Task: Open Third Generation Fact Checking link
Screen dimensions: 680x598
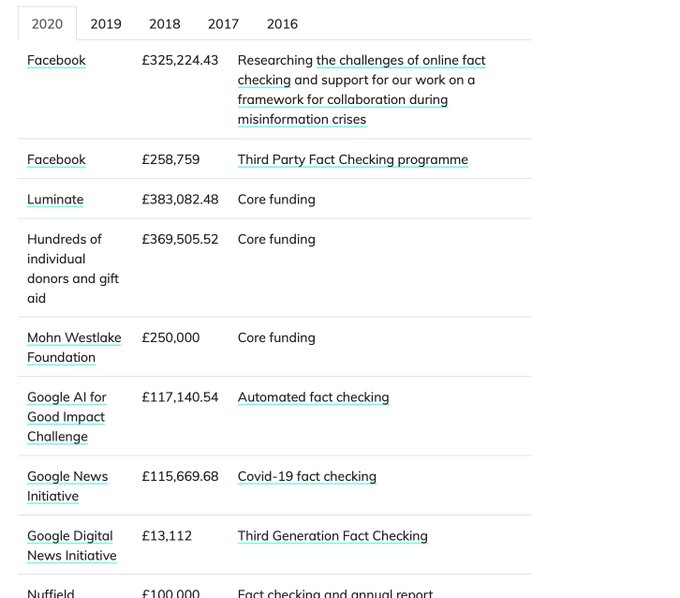Action: coord(333,536)
